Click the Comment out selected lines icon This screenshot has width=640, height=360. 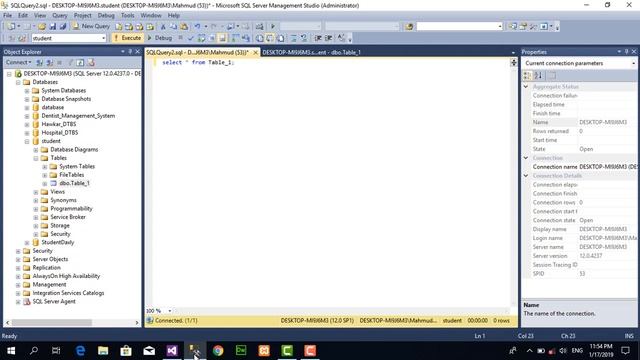(293, 38)
